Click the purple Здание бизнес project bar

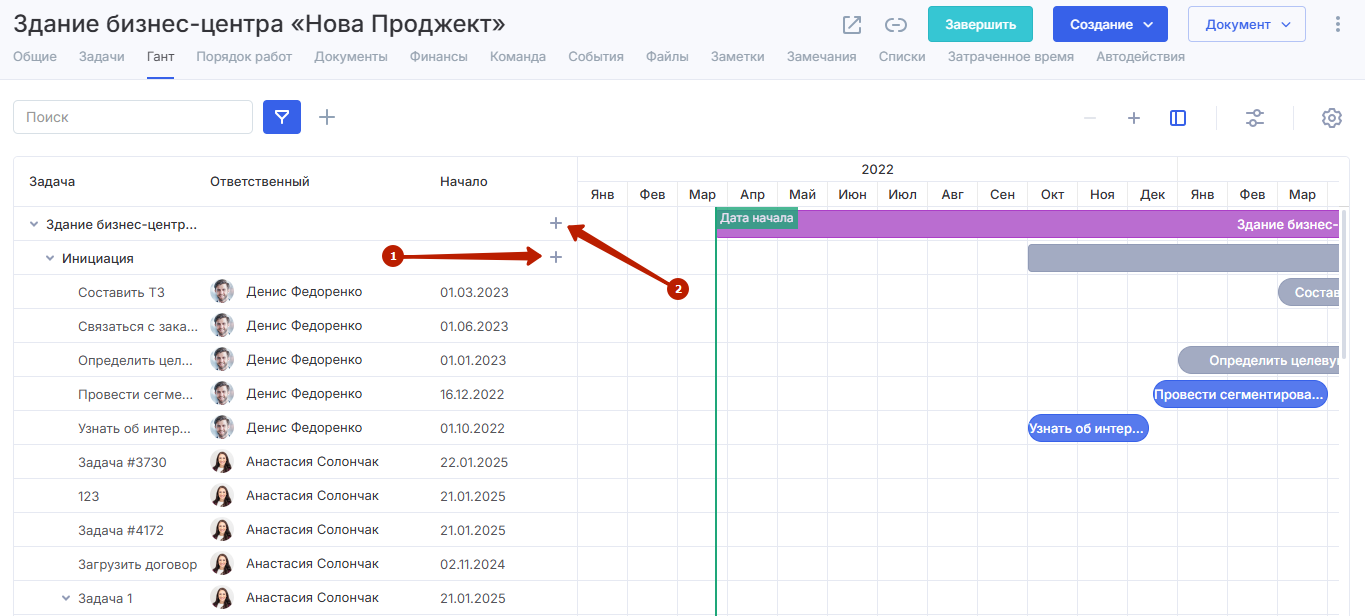click(x=1028, y=224)
